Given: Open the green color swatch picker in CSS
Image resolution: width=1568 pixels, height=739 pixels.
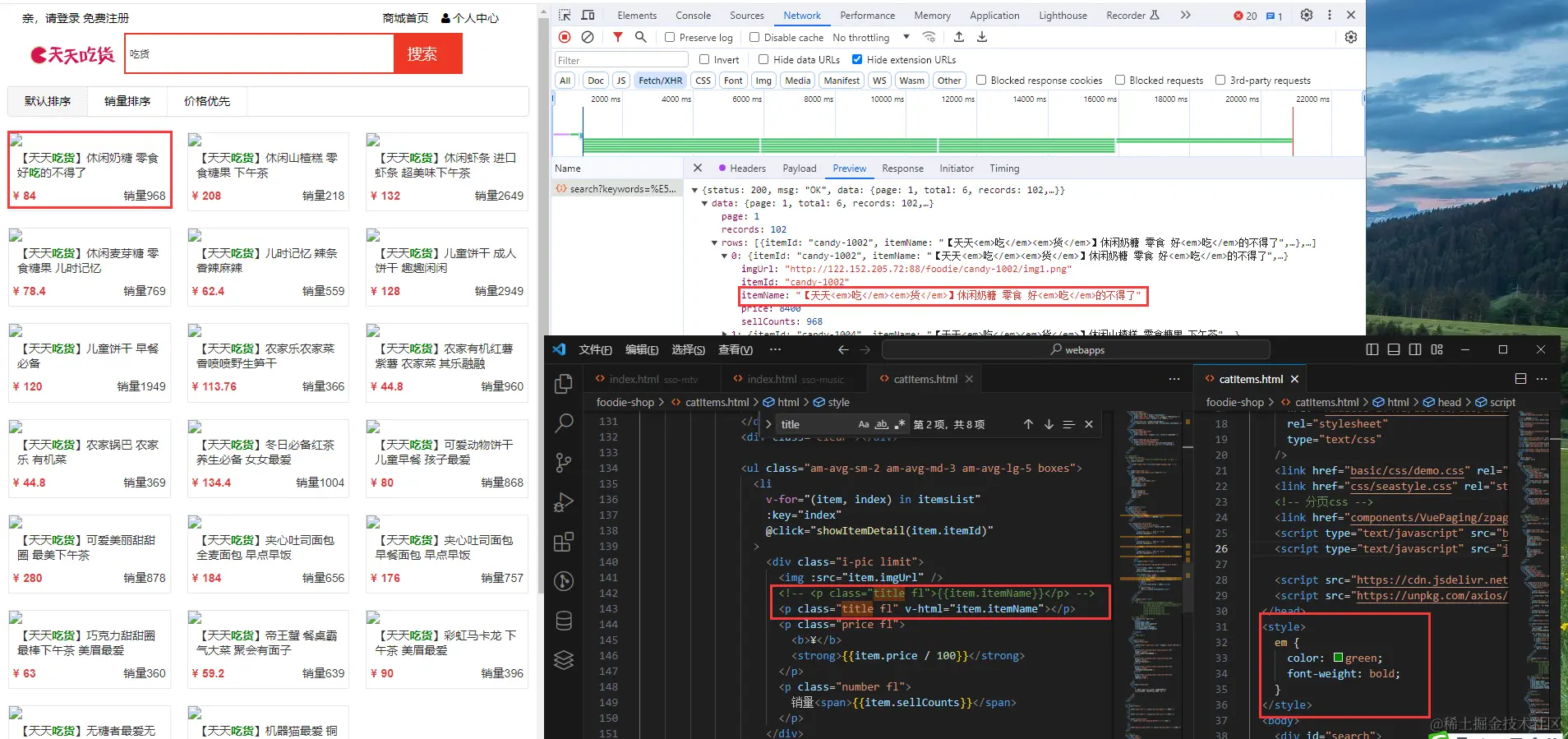Looking at the screenshot, I should [x=1338, y=658].
